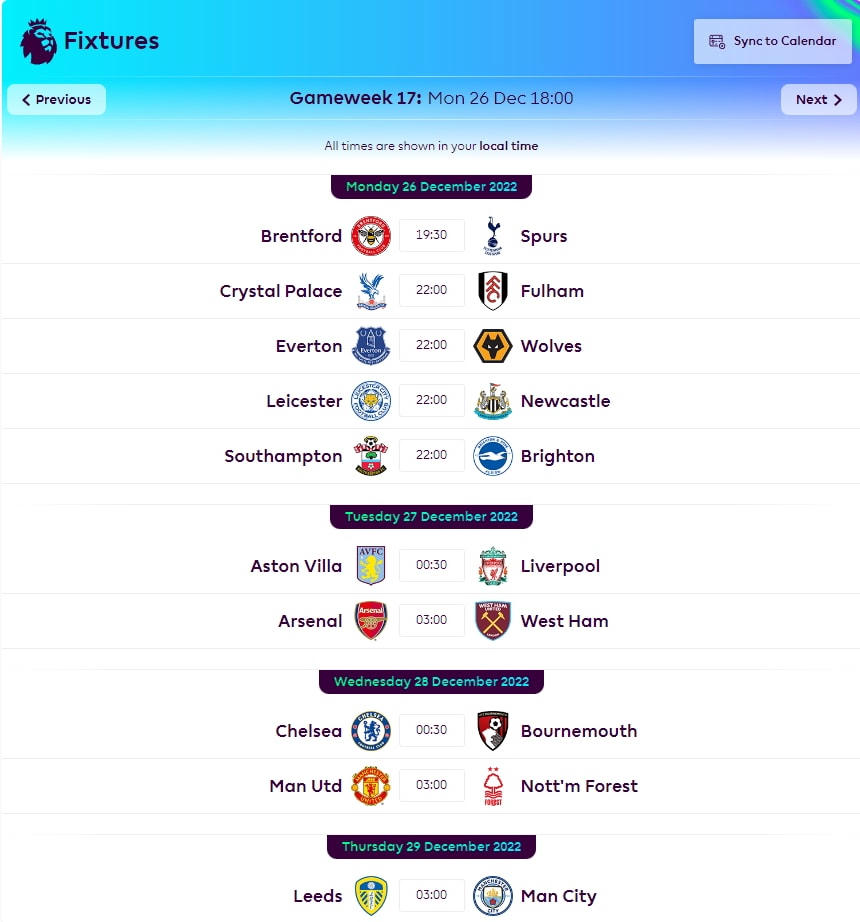
Task: Go to Previous gameweek
Action: (56, 99)
